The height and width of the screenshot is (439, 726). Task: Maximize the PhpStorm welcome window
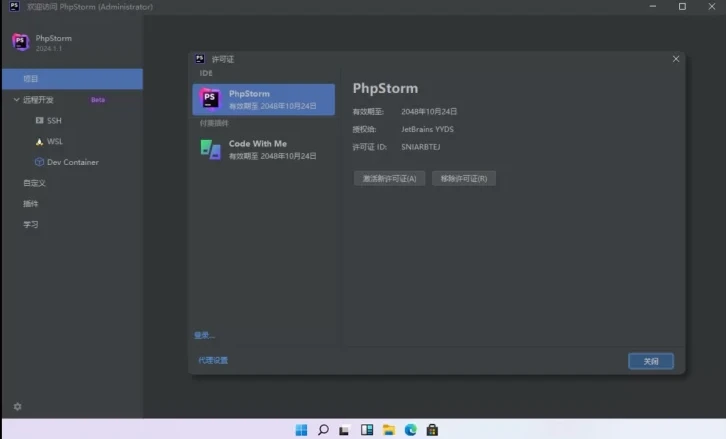(682, 6)
